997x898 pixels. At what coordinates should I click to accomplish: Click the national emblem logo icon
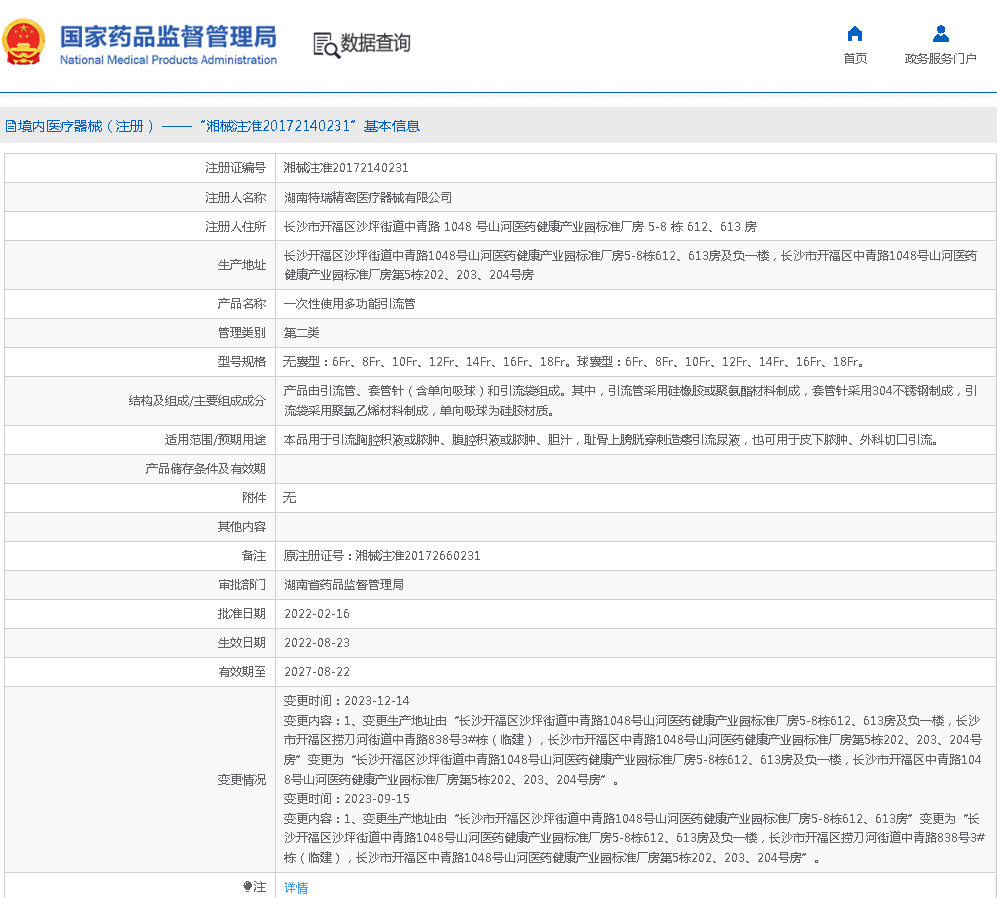pos(24,43)
